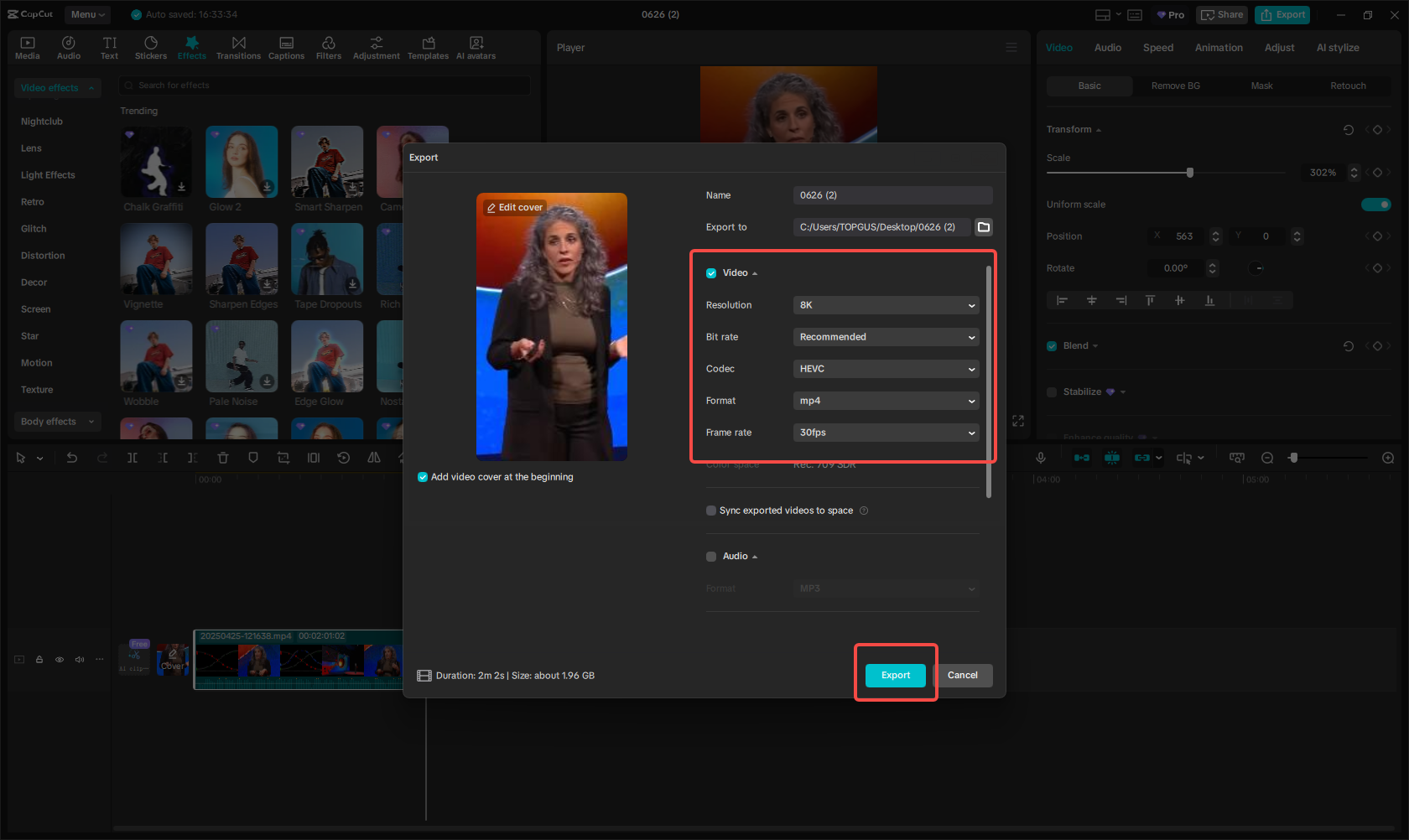Click the Mirror flip icon in the timeline toolbar
The height and width of the screenshot is (840, 1409).
[373, 458]
